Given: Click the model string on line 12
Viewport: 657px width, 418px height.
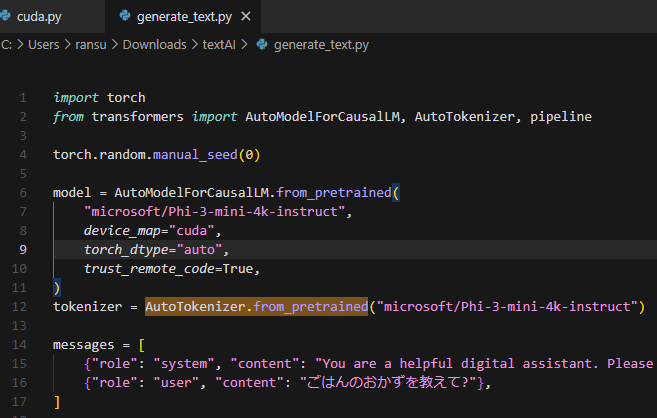Looking at the screenshot, I should coord(507,307).
